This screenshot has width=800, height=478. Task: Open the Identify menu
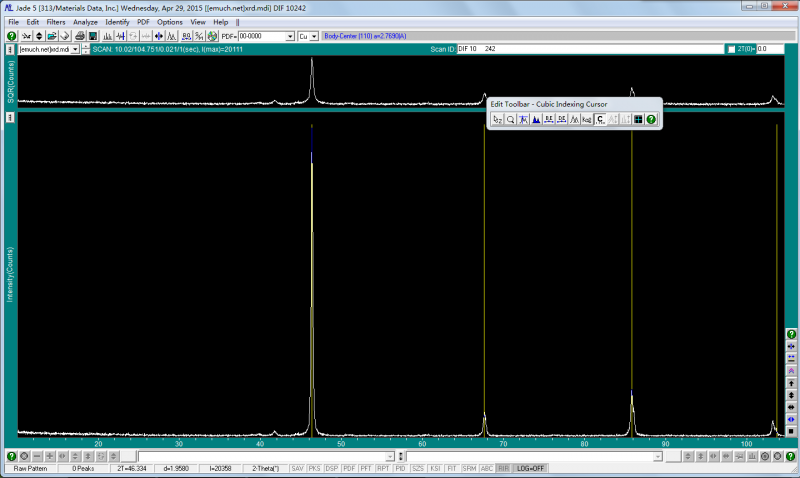(x=117, y=22)
